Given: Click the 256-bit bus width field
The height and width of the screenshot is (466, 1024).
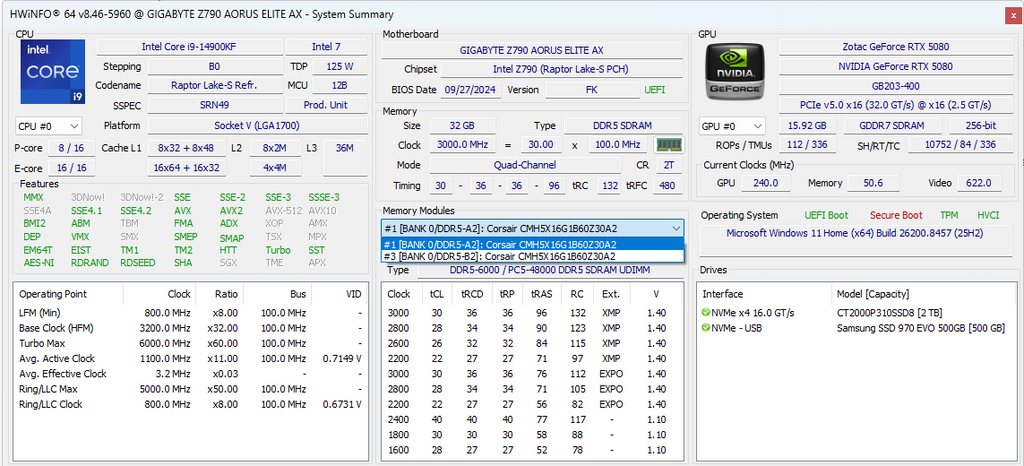Looking at the screenshot, I should [981, 126].
